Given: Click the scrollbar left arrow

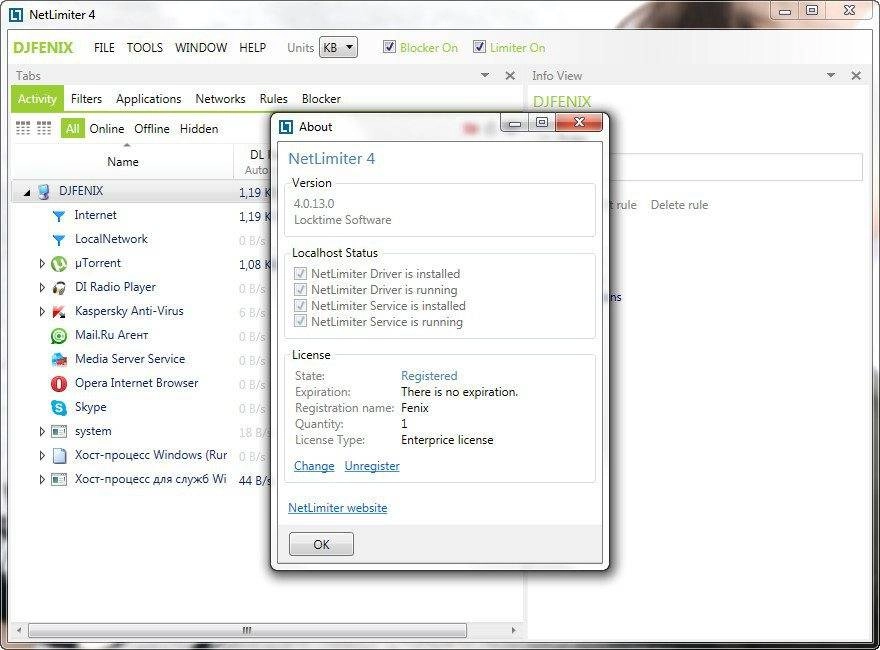Looking at the screenshot, I should (19, 630).
